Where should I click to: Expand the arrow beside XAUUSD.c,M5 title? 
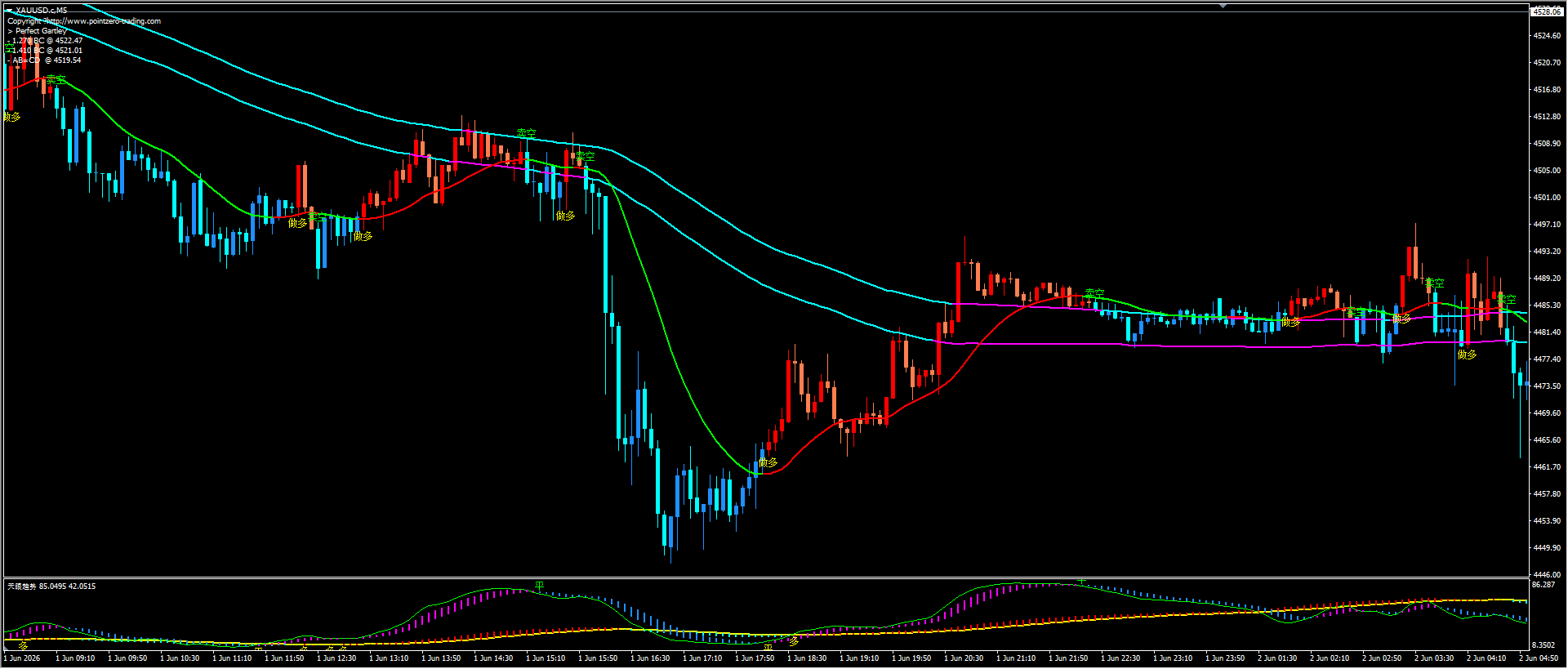pyautogui.click(x=10, y=11)
